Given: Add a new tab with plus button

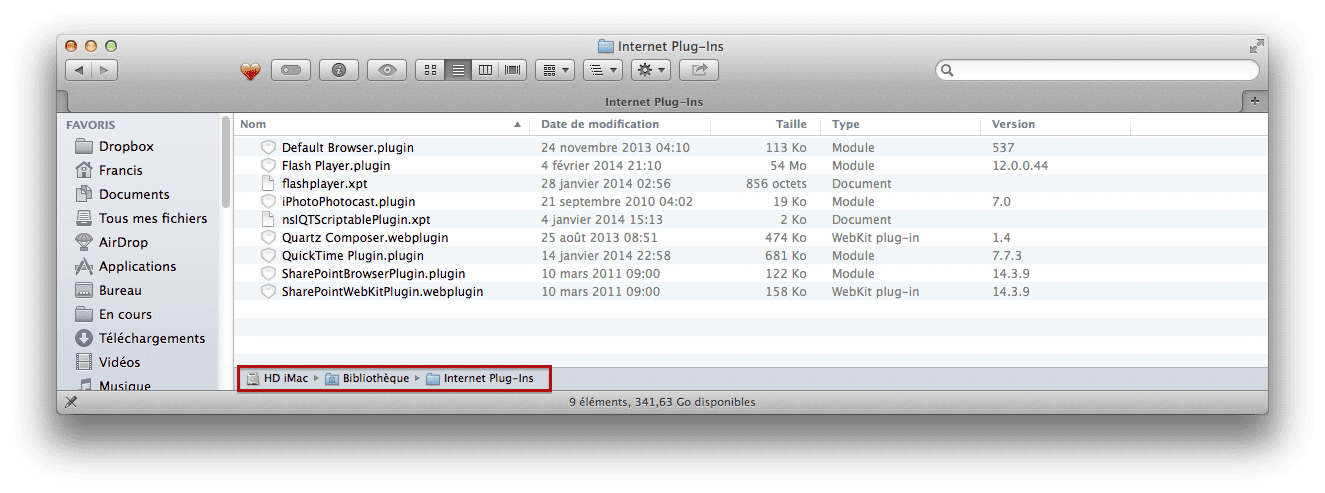Looking at the screenshot, I should [x=1255, y=101].
